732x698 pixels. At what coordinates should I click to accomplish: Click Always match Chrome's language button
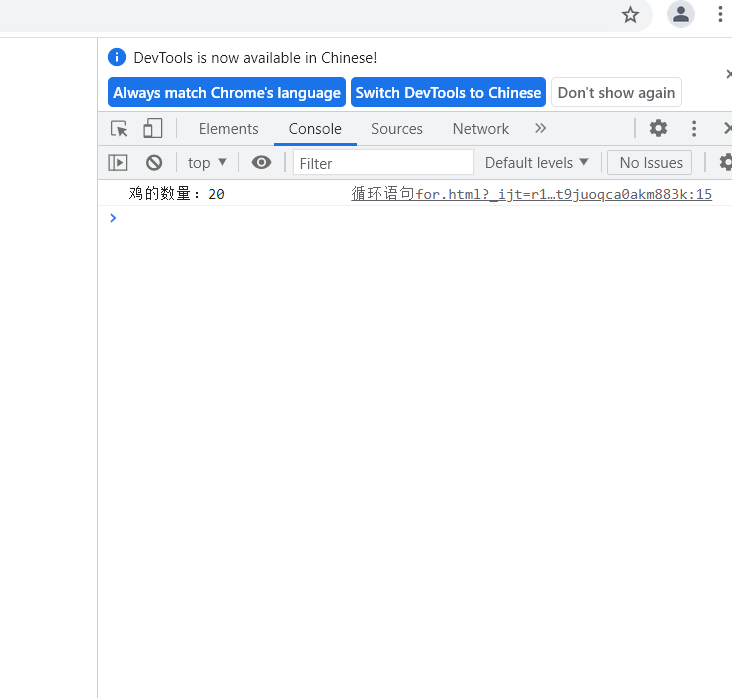coord(227,92)
